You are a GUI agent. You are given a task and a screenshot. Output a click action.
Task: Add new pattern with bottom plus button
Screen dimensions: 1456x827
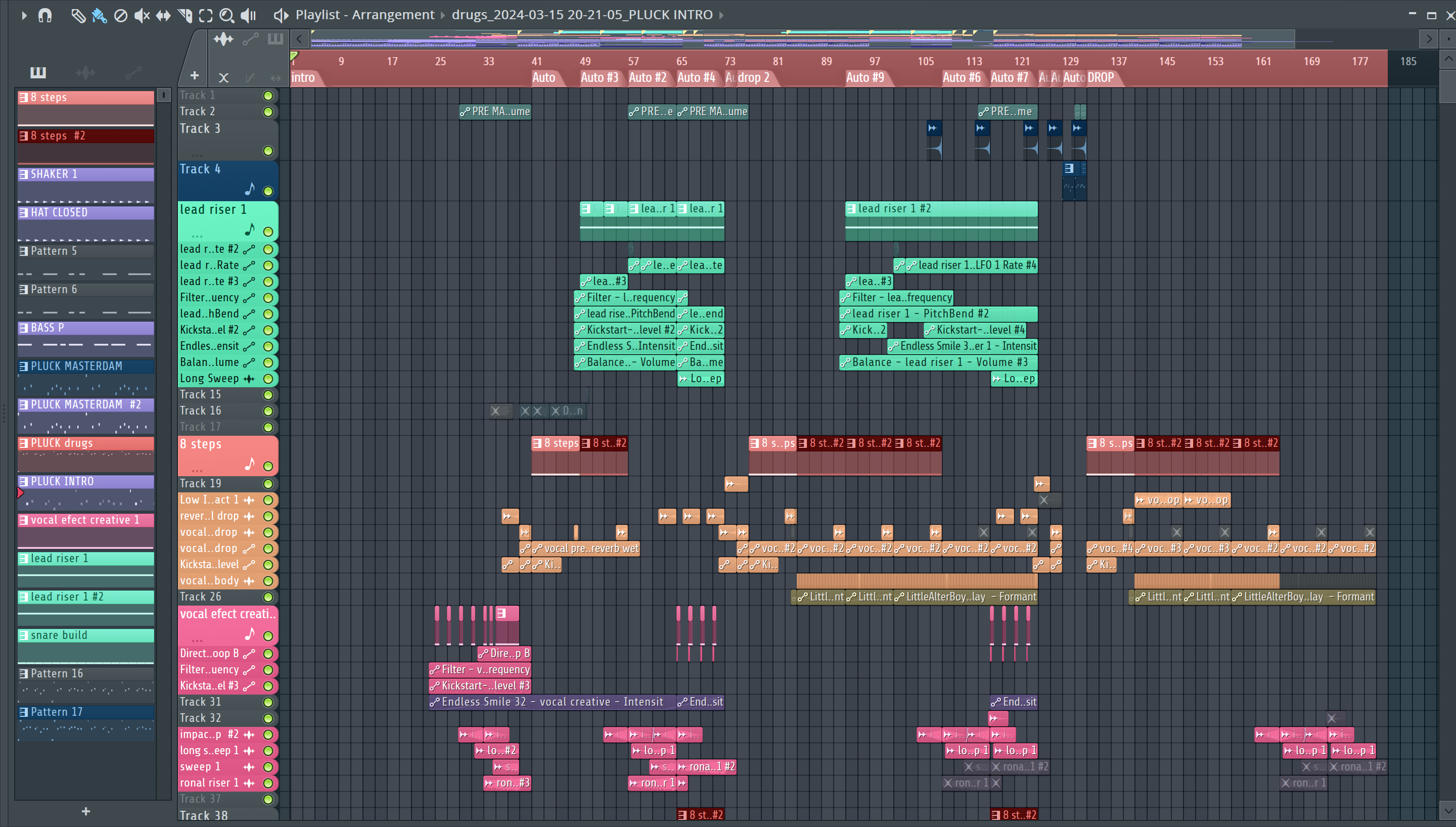pyautogui.click(x=86, y=811)
